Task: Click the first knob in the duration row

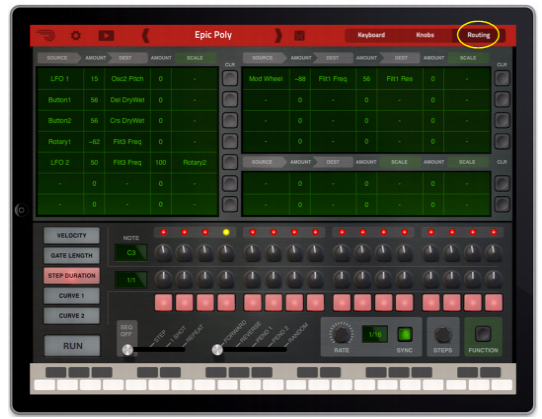Action: point(163,279)
